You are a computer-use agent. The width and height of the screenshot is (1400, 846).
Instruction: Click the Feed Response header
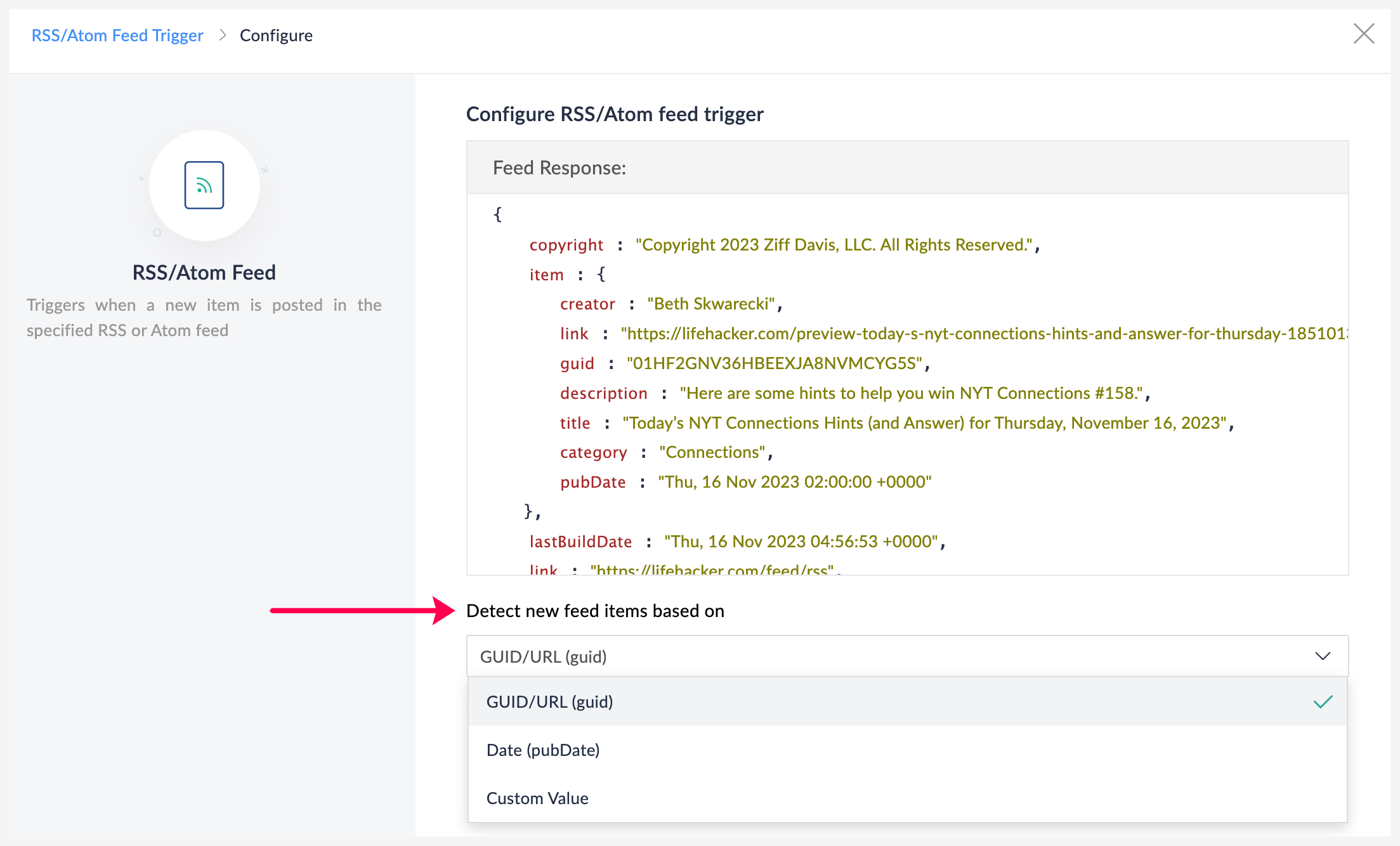[559, 168]
